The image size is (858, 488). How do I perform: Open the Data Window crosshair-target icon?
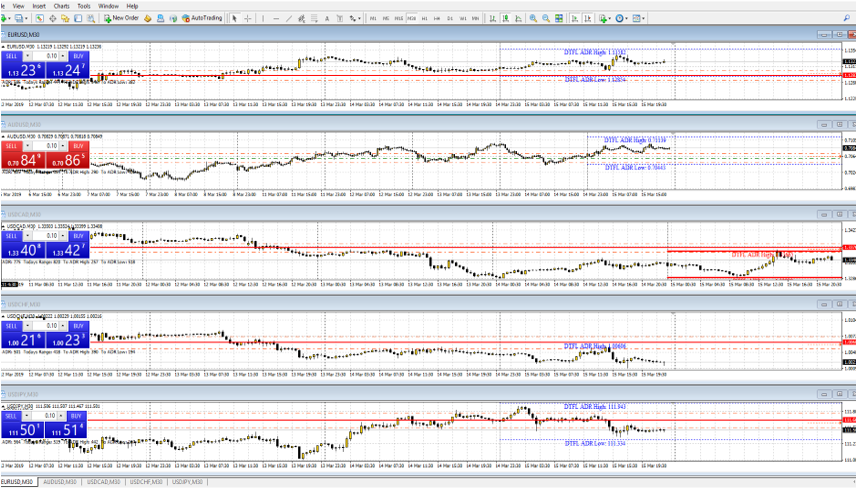[53, 18]
